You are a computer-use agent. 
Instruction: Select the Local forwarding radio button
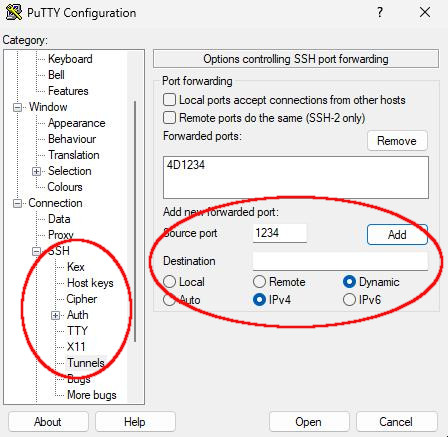[x=169, y=282]
